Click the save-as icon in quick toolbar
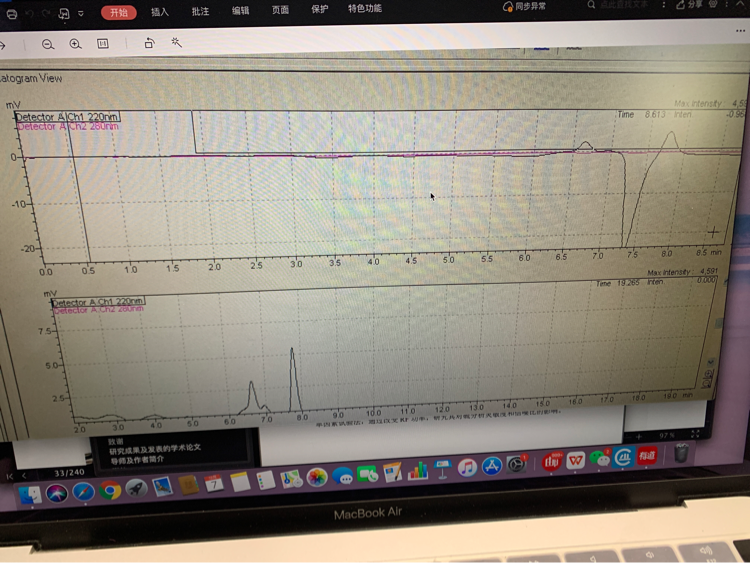Screen dimensions: 750x563 tap(64, 14)
